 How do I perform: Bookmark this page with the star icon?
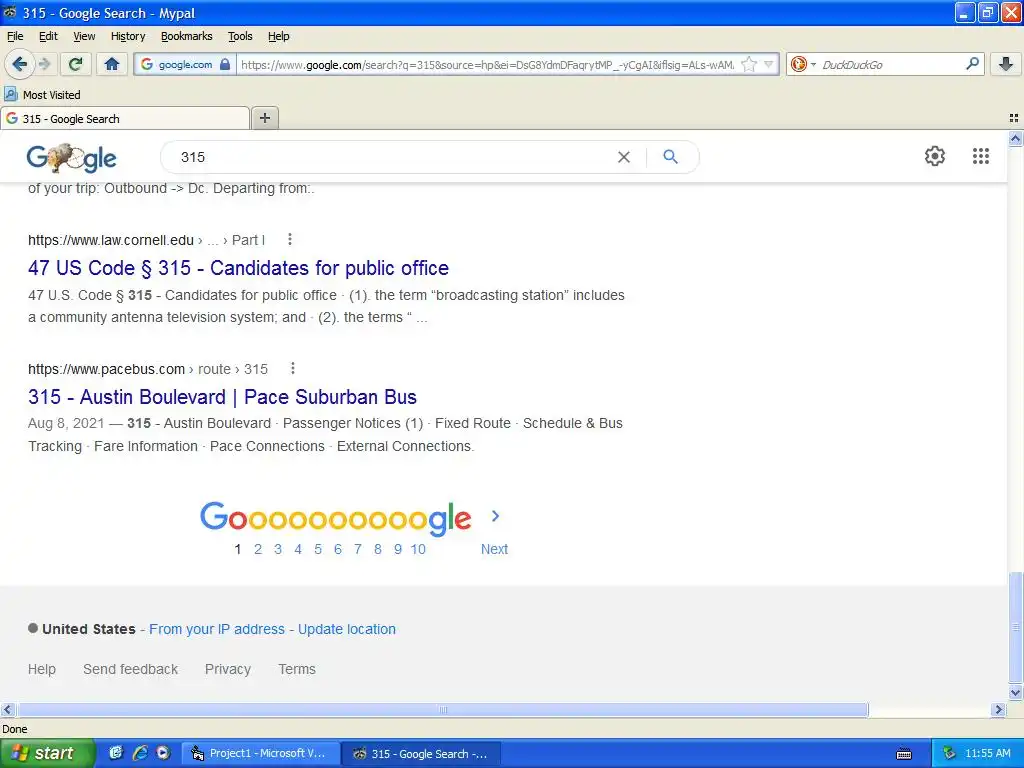[x=749, y=64]
